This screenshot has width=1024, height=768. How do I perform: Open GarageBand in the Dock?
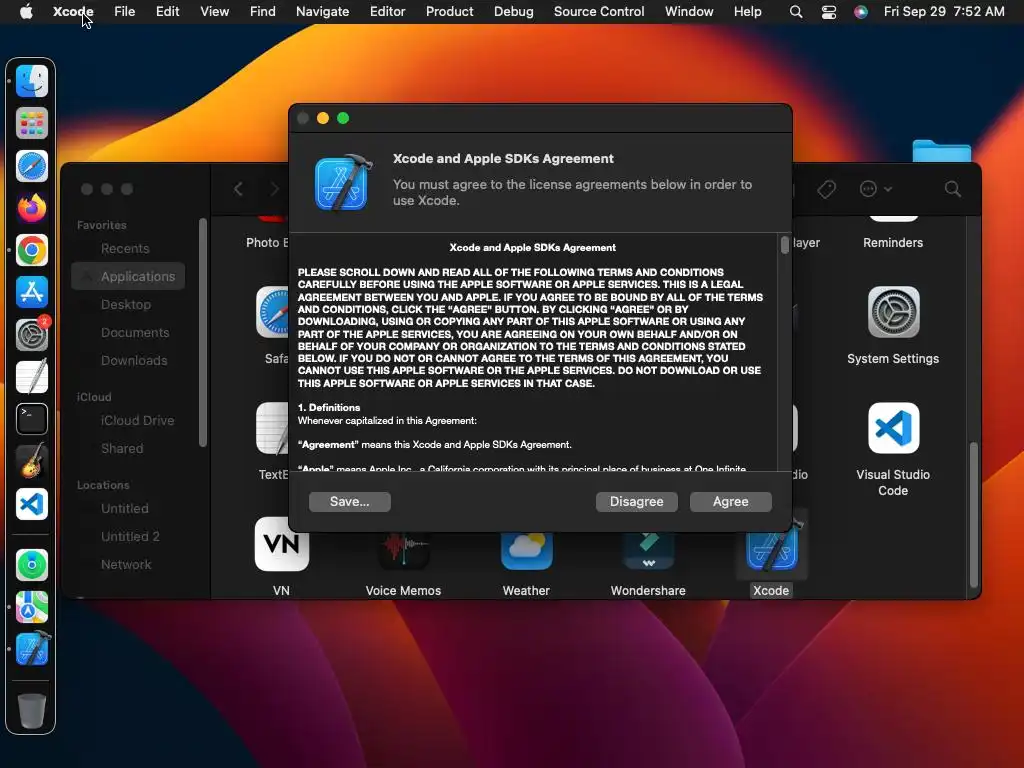click(31, 461)
